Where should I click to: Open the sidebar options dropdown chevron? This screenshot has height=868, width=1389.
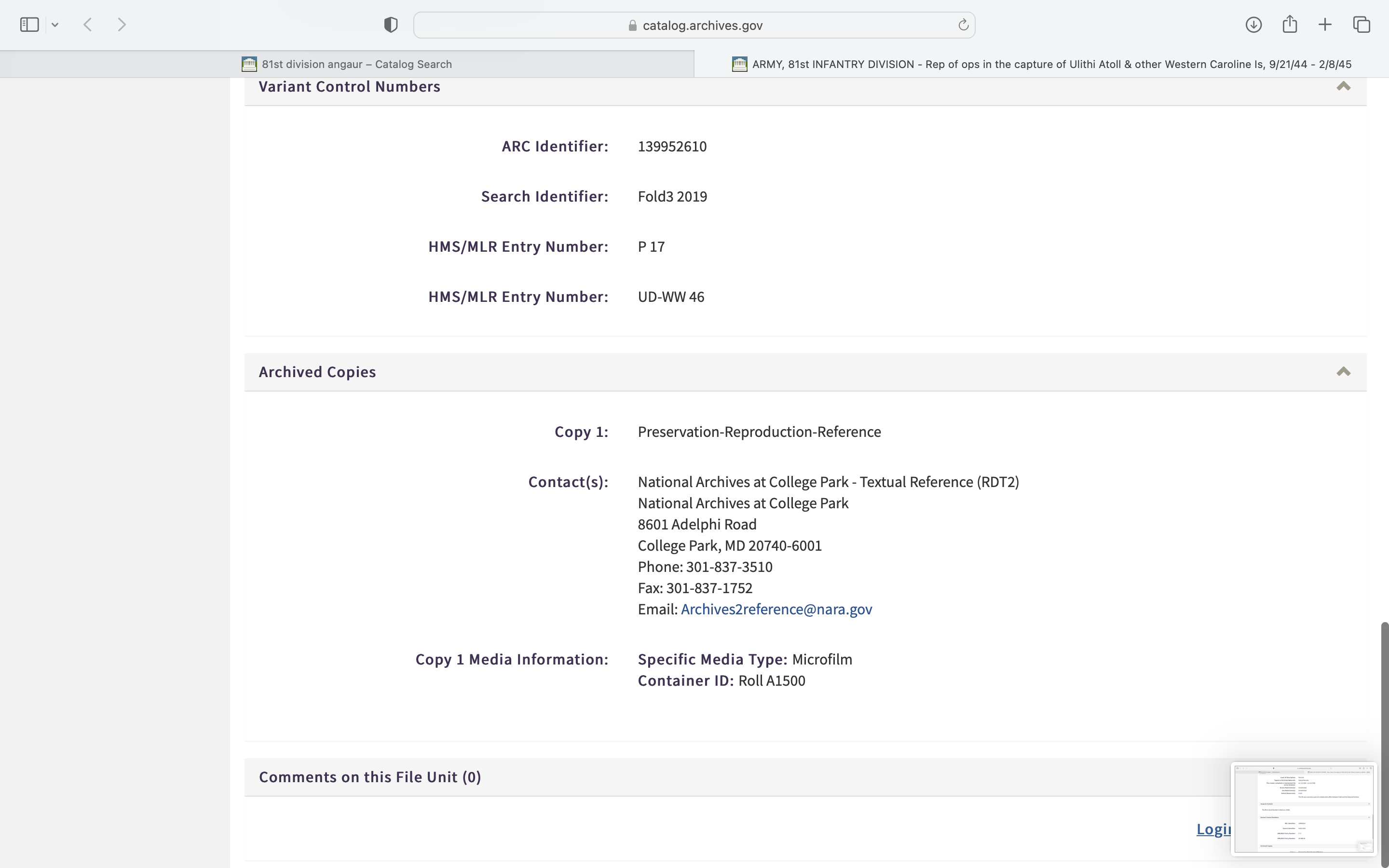pyautogui.click(x=55, y=25)
